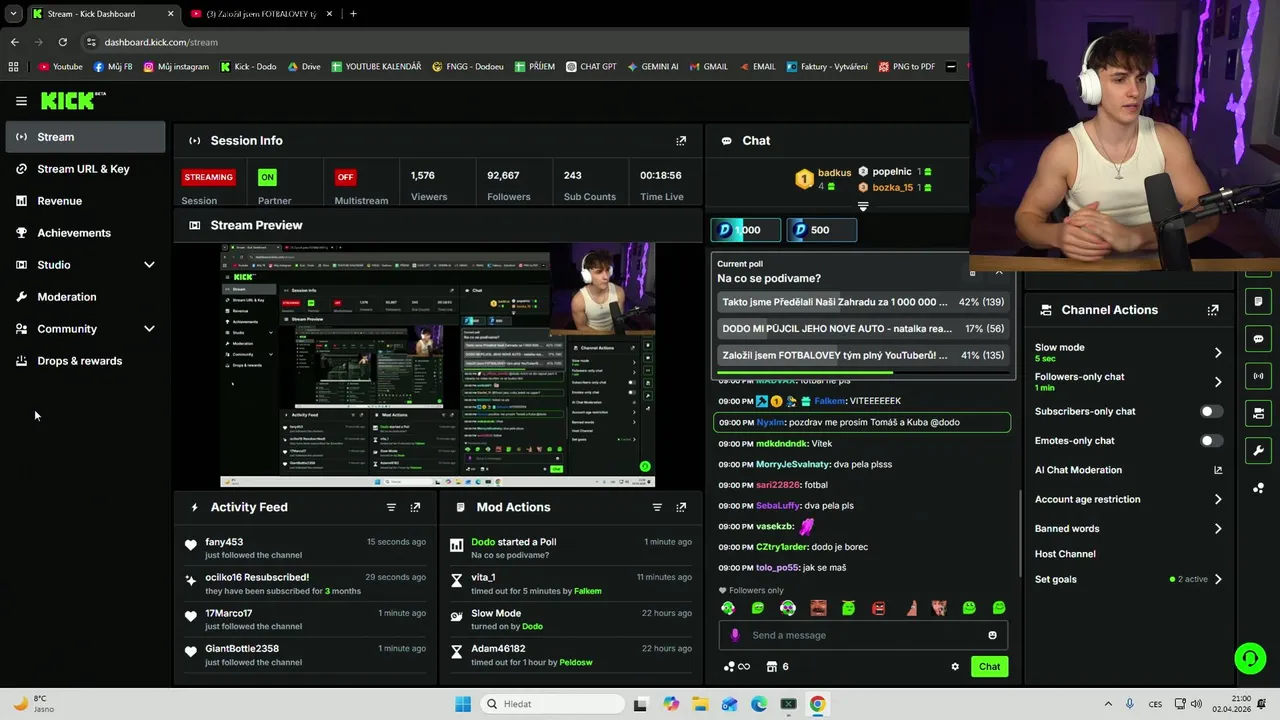Viewport: 1280px width, 720px height.
Task: Open Slow mode settings arrow
Action: tap(1217, 353)
